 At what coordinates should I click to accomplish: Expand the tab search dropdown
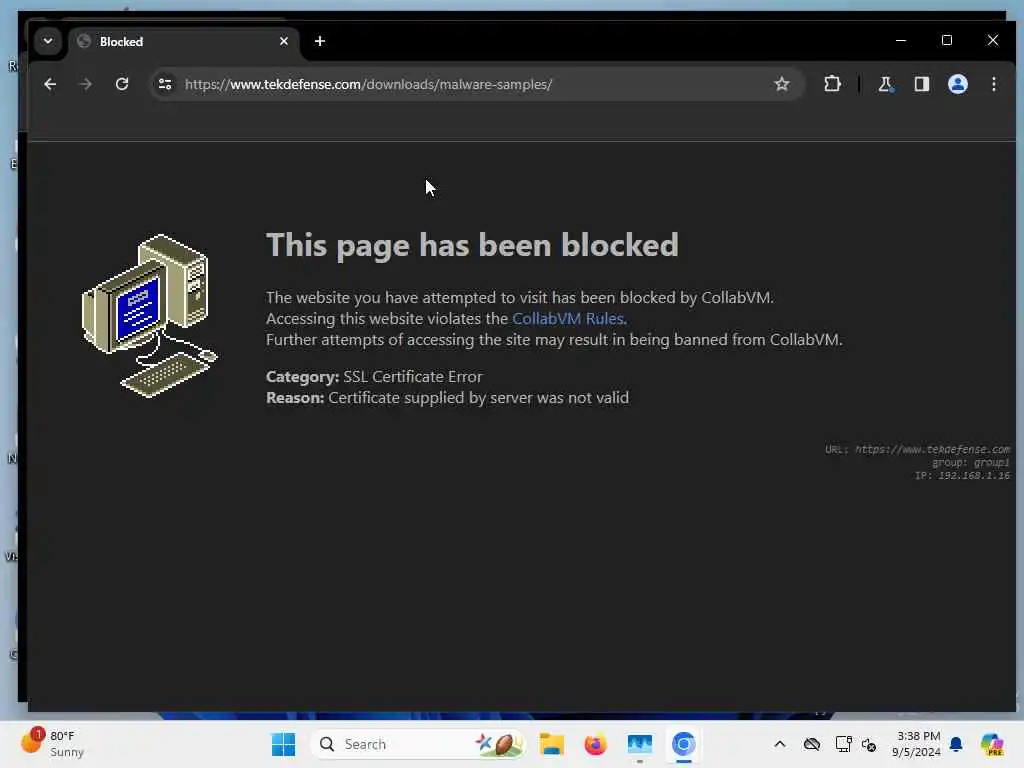[x=48, y=41]
